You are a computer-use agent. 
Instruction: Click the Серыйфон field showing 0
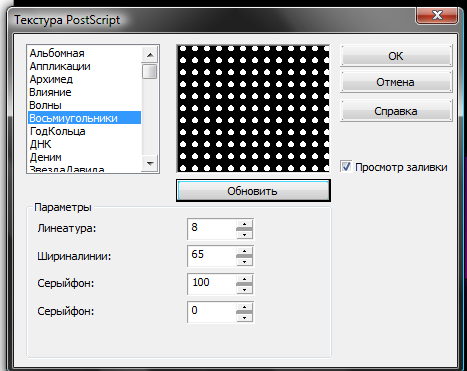[212, 312]
